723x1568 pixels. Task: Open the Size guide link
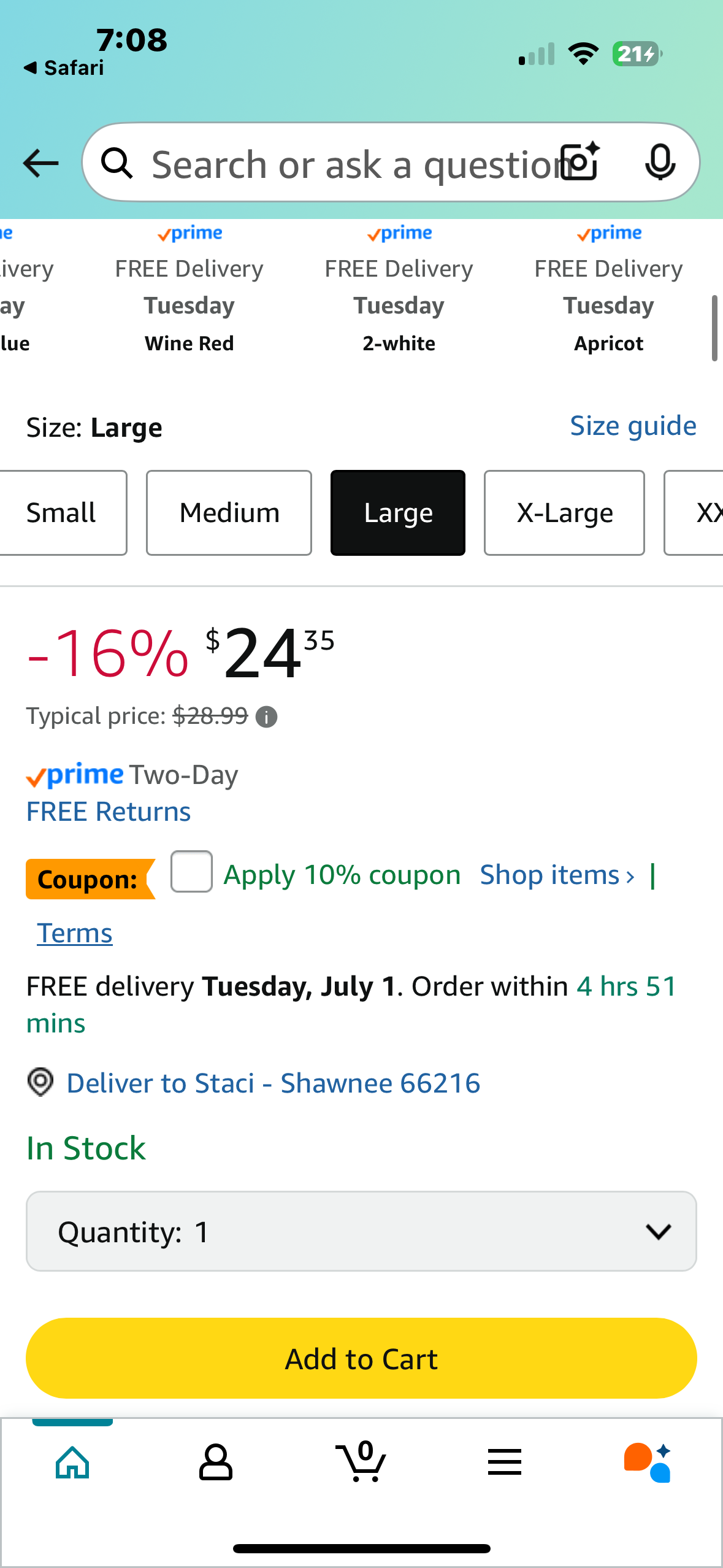click(x=633, y=426)
